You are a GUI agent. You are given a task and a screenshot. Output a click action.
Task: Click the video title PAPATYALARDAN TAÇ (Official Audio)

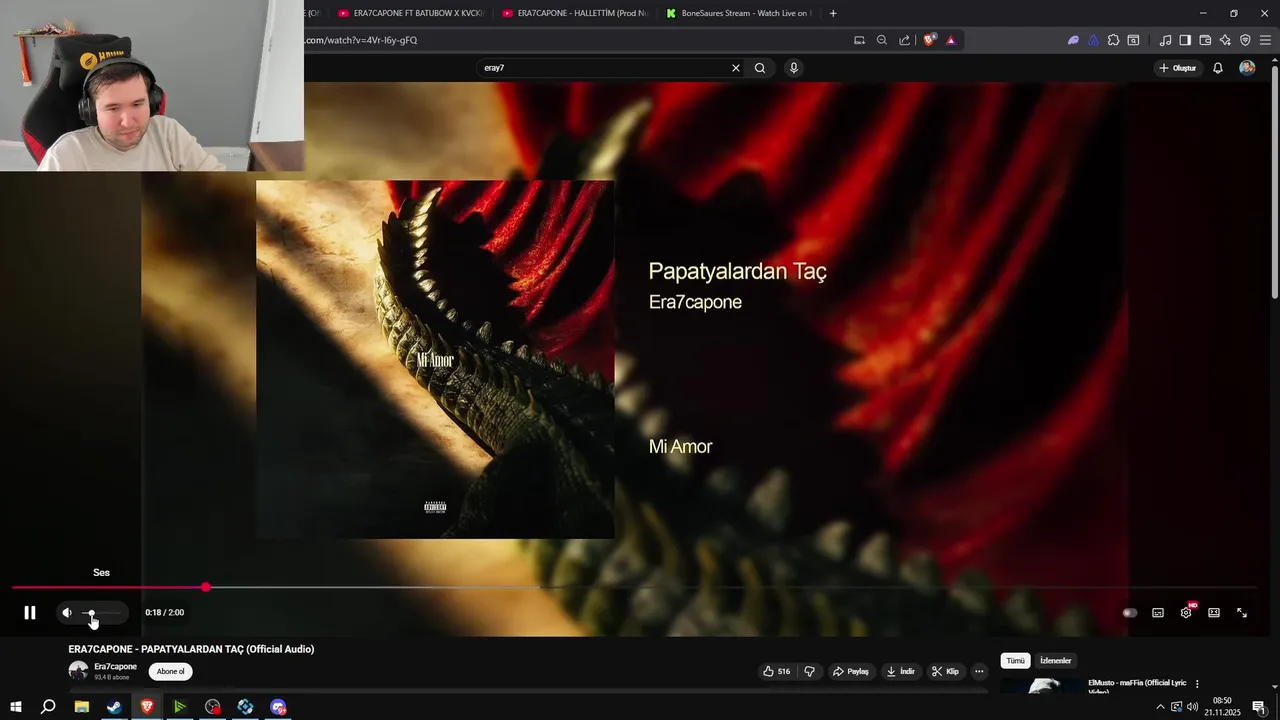tap(191, 649)
